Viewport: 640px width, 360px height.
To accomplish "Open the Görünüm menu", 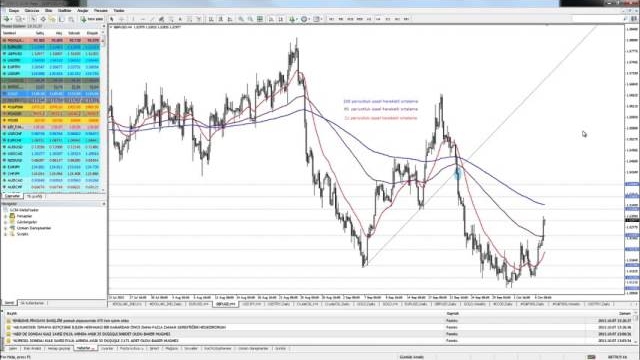I will (x=32, y=11).
